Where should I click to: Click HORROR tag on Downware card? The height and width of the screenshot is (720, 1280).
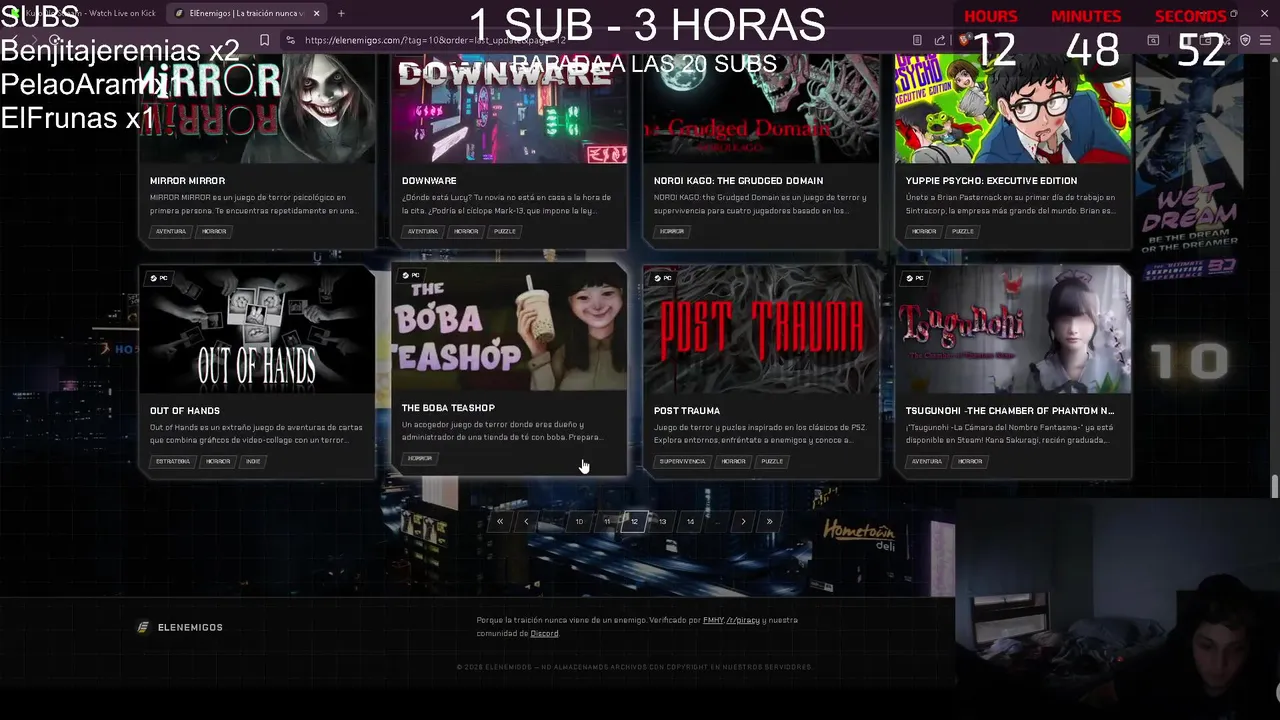(x=466, y=231)
